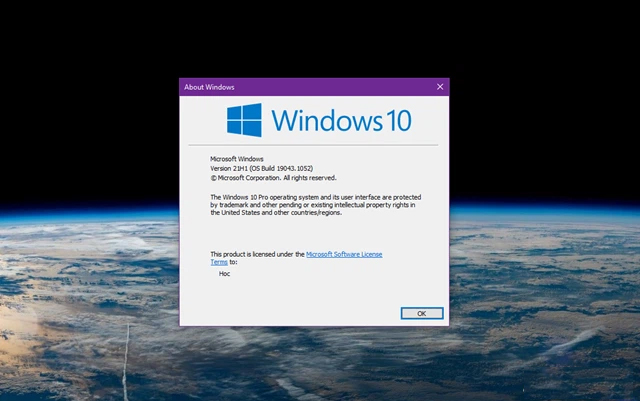Close the About Windows dialog
This screenshot has height=401, width=640.
pos(440,87)
